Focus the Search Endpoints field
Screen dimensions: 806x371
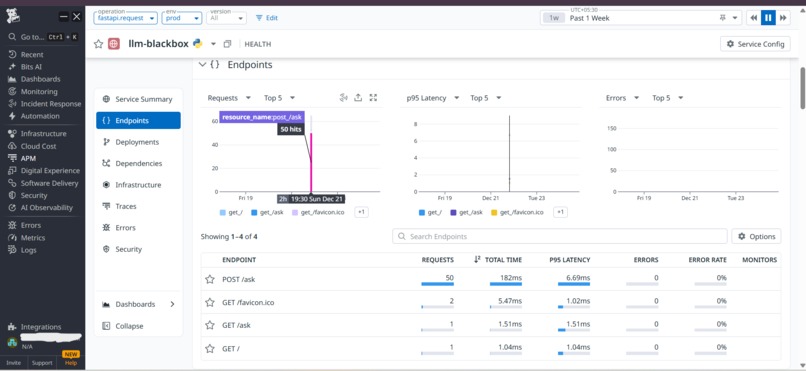pos(560,236)
